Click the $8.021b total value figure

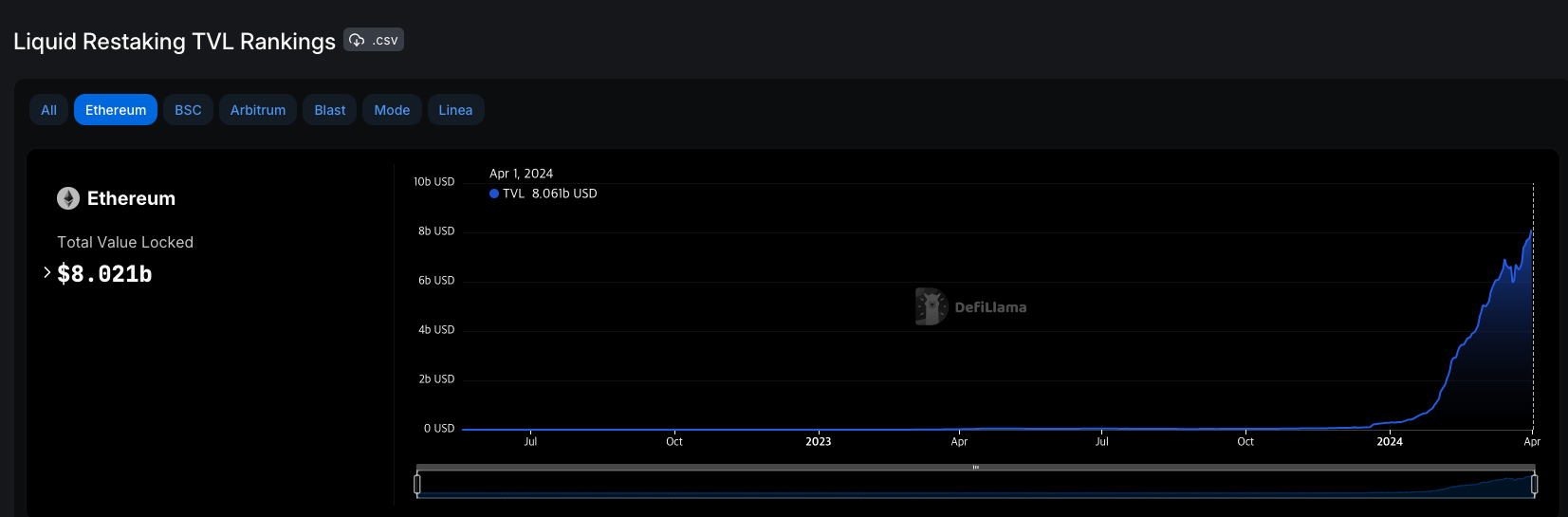[x=104, y=274]
